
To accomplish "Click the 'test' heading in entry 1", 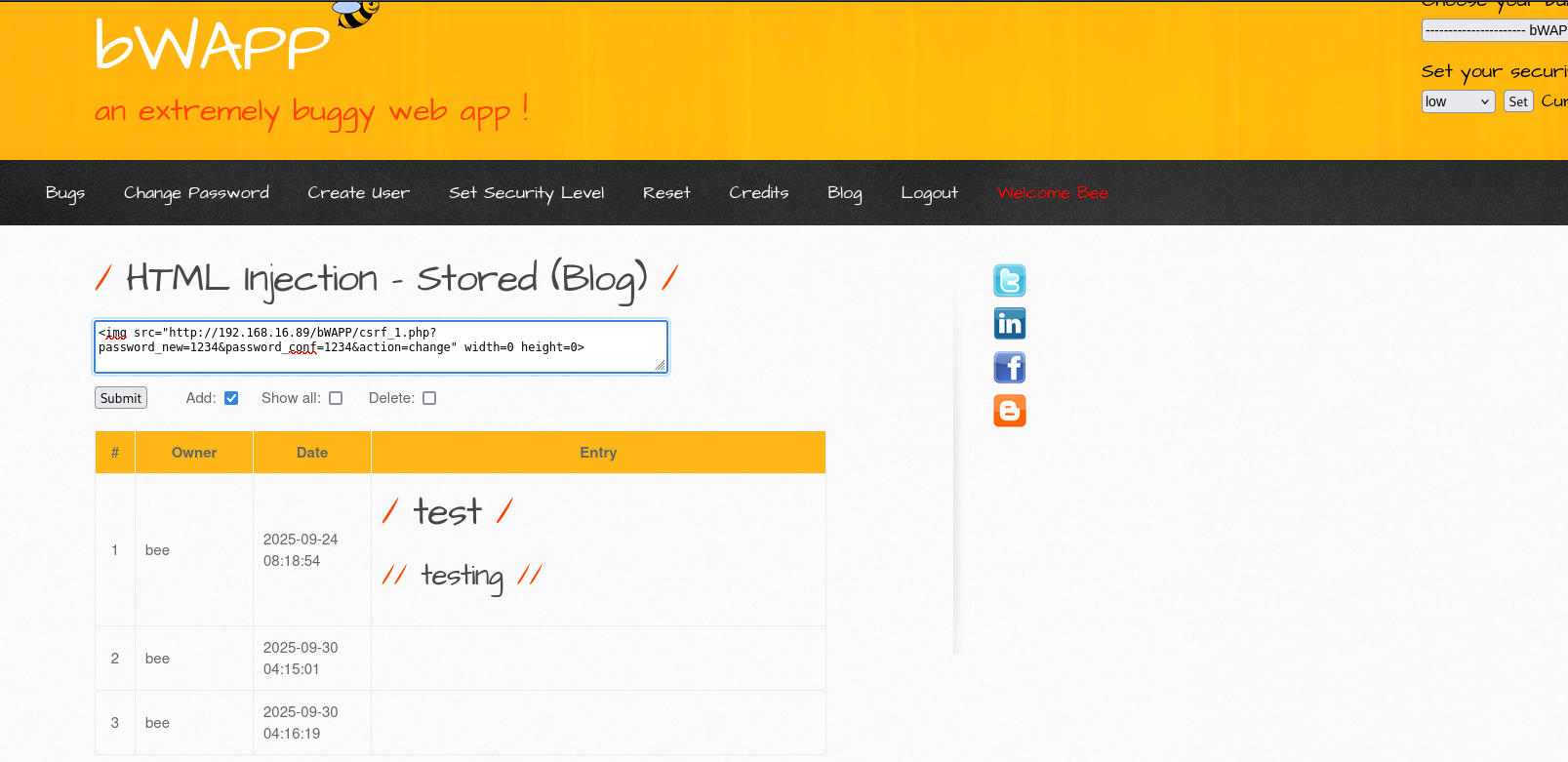I will click(x=448, y=511).
